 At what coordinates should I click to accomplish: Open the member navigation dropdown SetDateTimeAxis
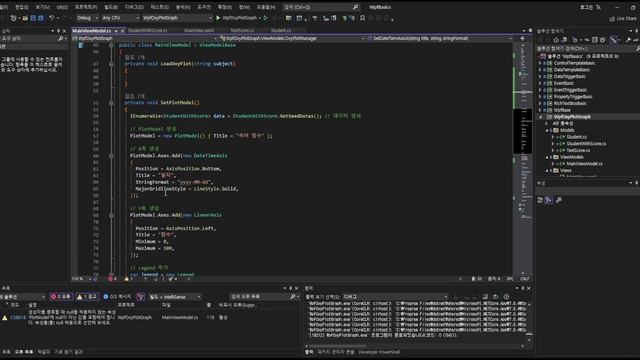click(x=440, y=38)
